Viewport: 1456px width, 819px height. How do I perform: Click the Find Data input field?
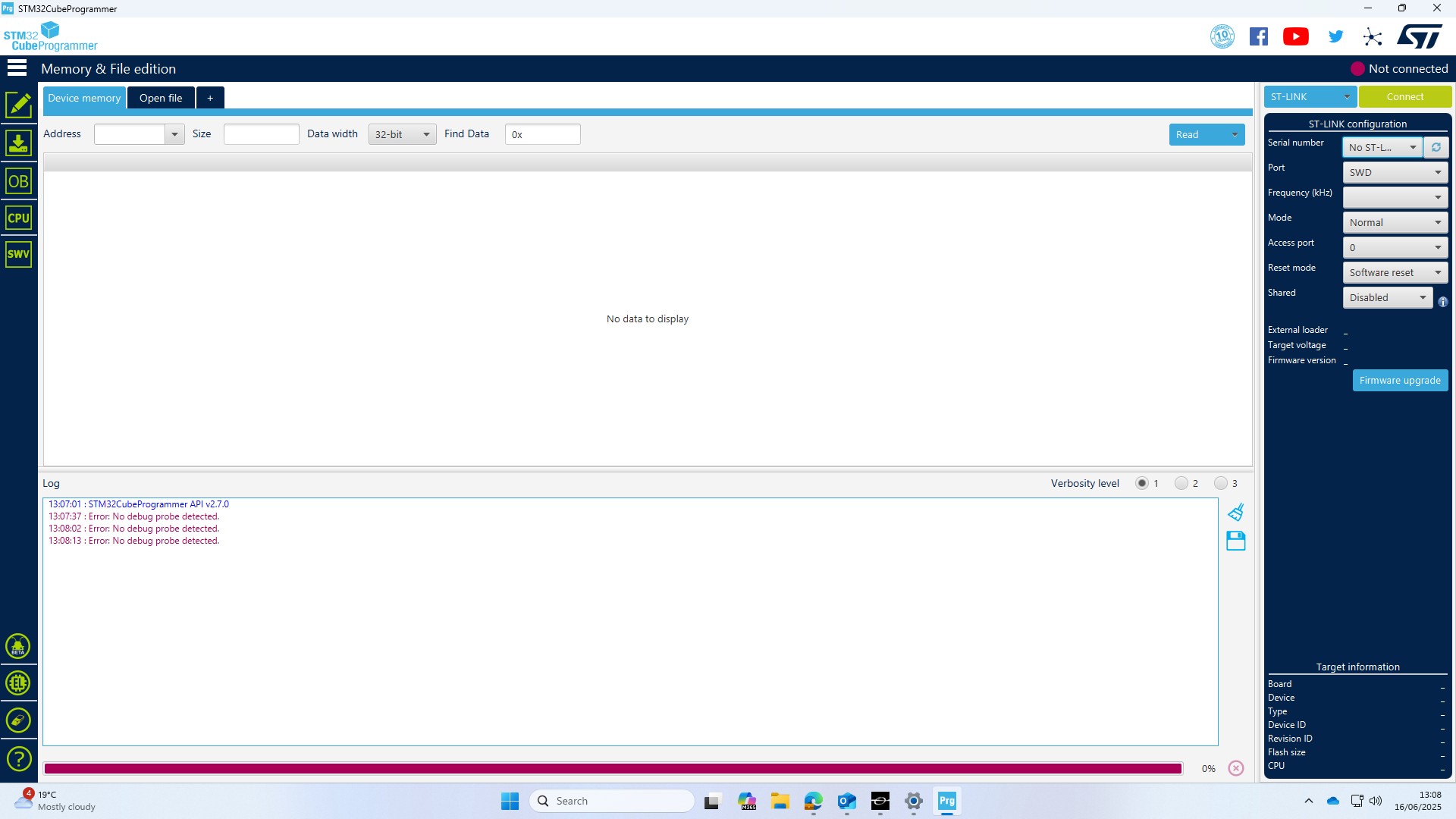543,134
